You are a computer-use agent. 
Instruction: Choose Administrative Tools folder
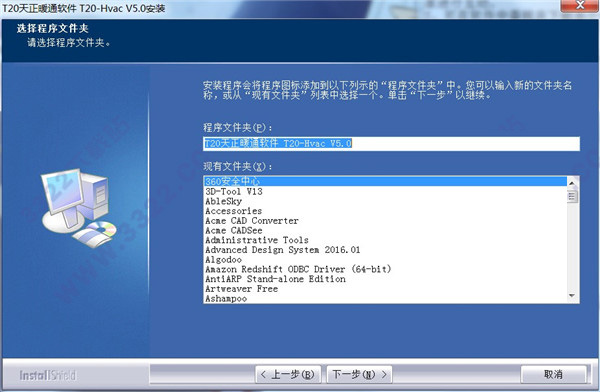(x=385, y=240)
